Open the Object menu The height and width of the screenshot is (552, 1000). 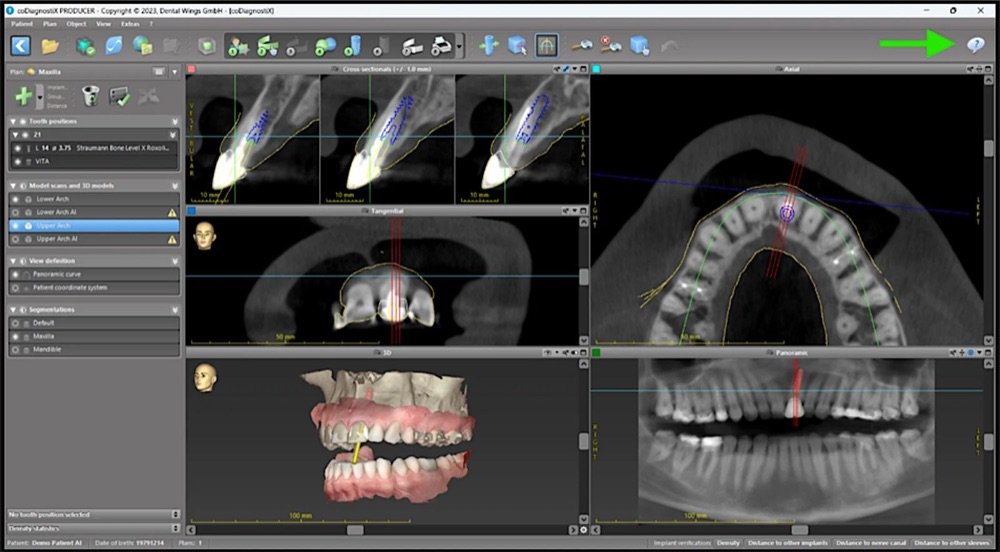pos(76,24)
